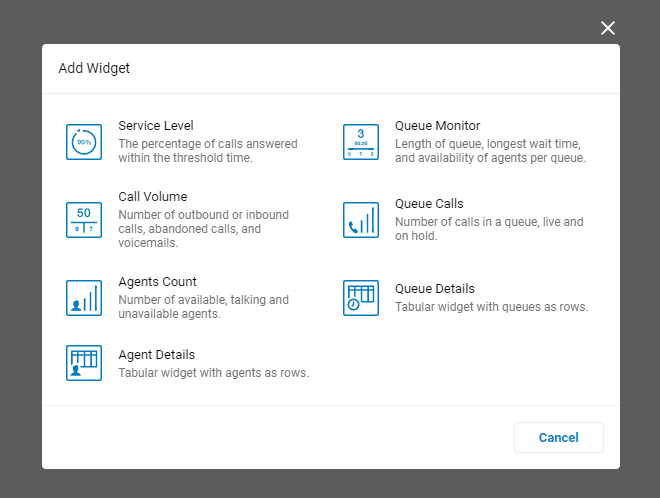
Task: Click the Queue Monitor title
Action: (438, 126)
